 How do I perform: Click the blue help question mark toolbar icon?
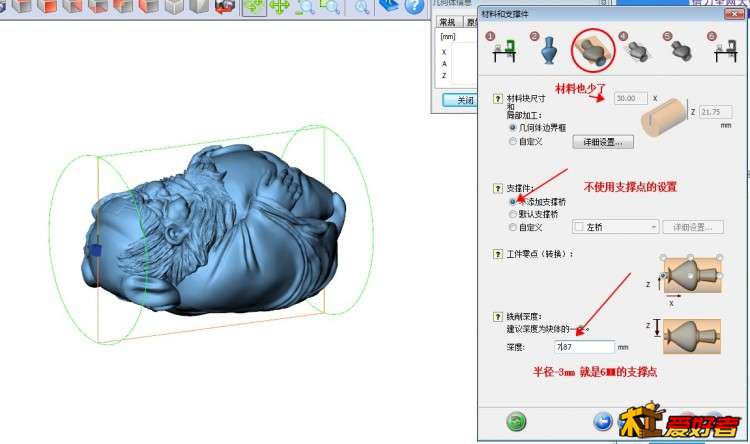coord(414,7)
